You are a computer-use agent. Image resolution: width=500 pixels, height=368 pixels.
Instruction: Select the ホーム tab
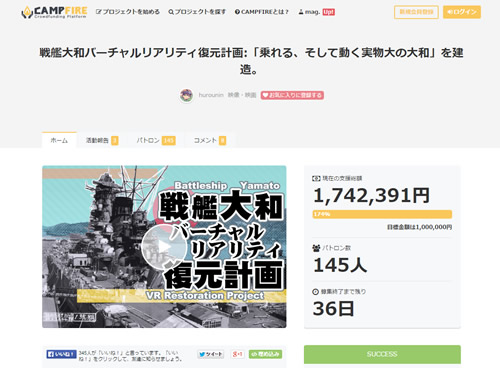tap(59, 140)
